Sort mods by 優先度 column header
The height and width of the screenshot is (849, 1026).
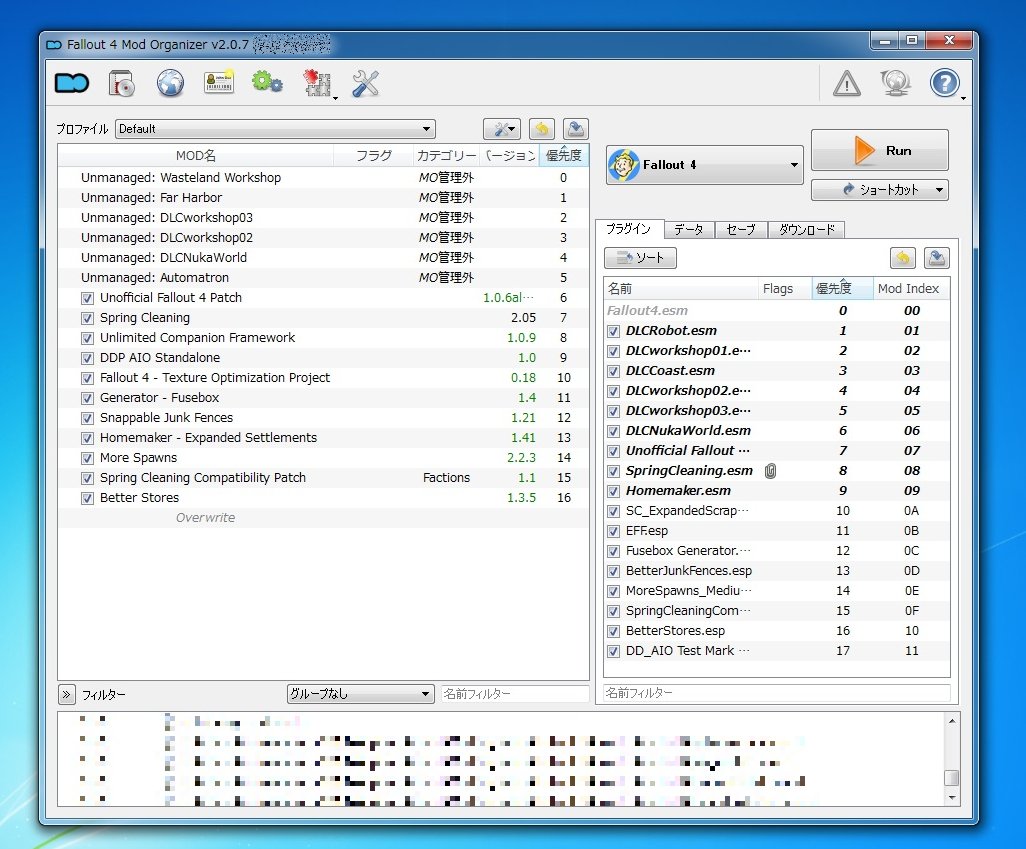pos(563,156)
